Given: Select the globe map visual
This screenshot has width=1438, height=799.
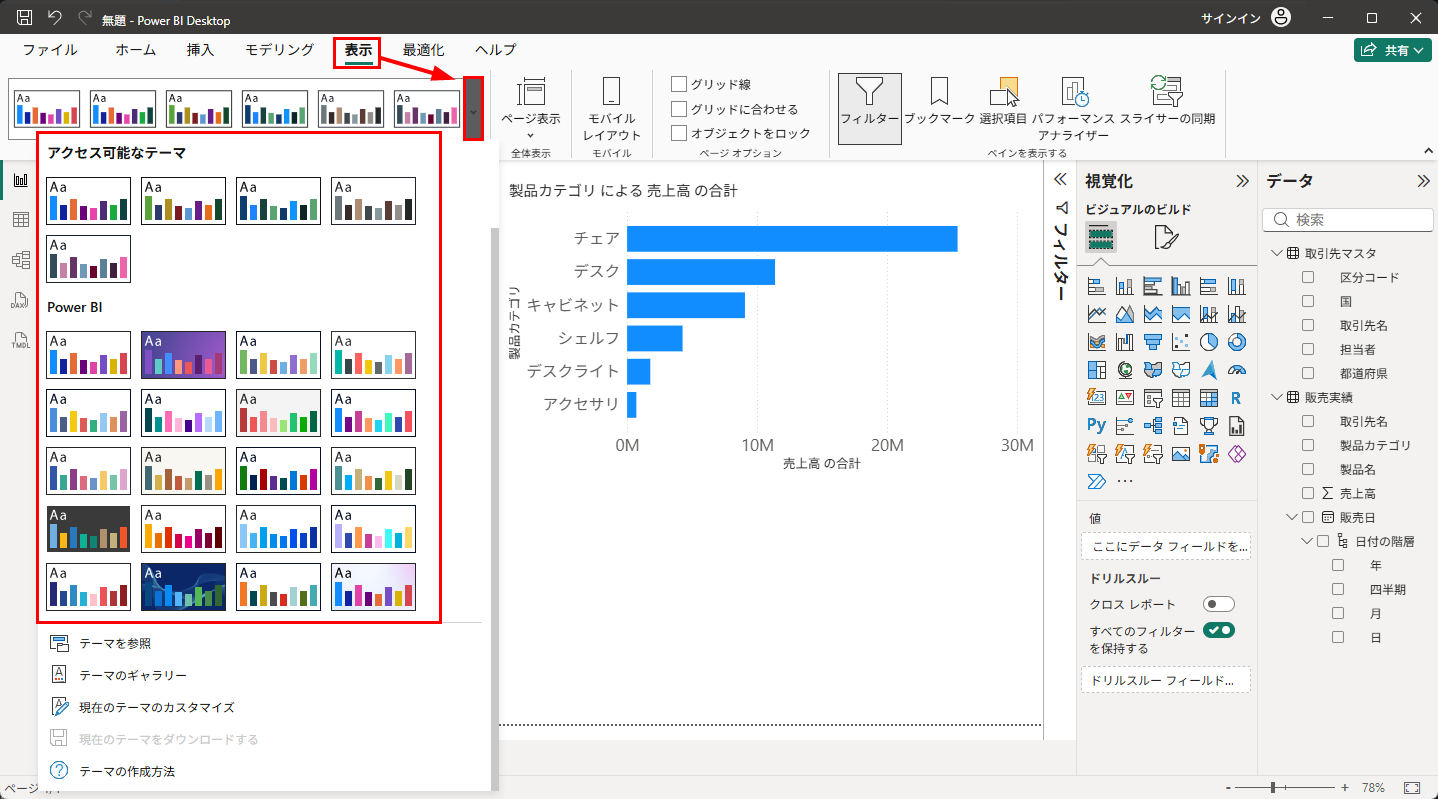Looking at the screenshot, I should coord(1124,370).
